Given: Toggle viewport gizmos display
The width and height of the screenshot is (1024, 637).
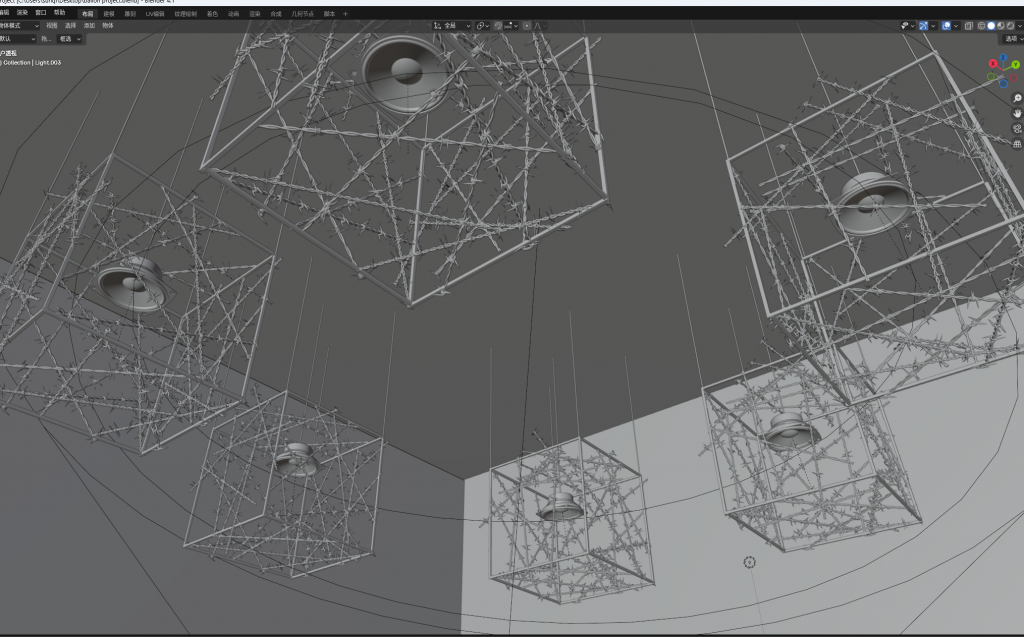Looking at the screenshot, I should 923,25.
